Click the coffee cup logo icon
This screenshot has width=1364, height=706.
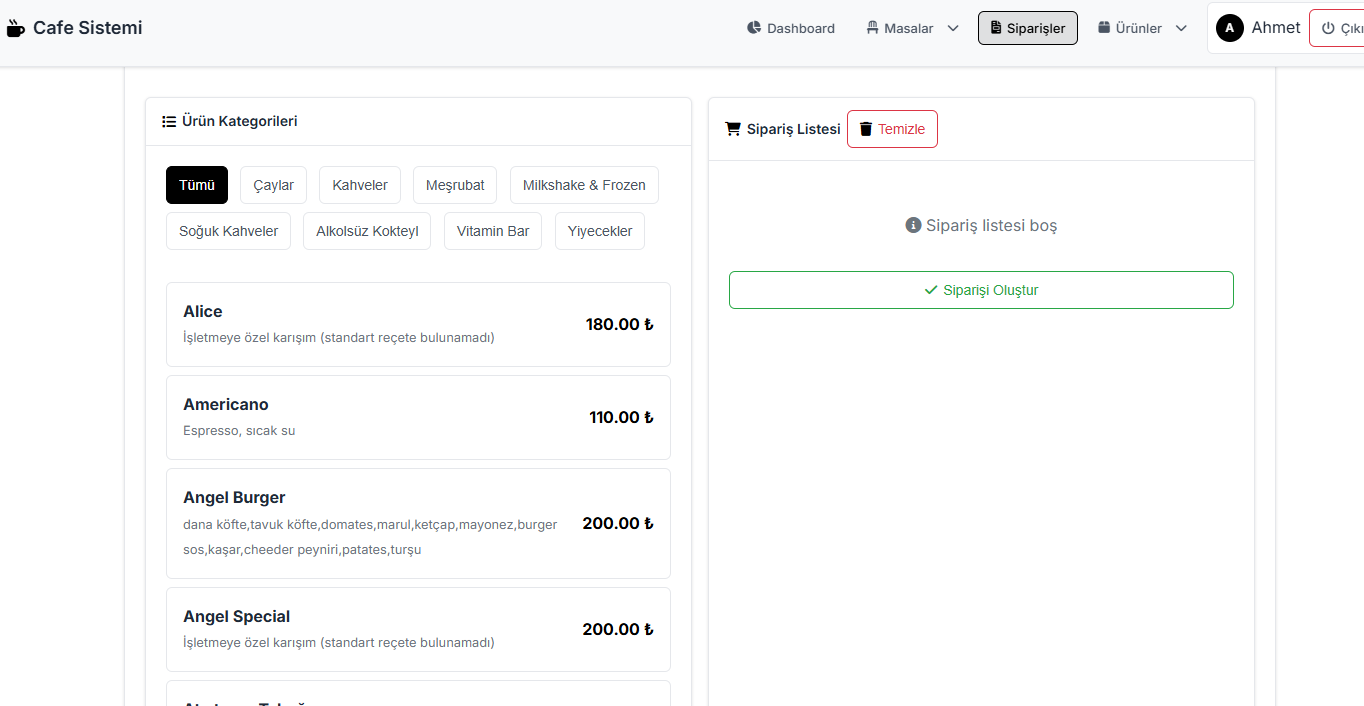pos(15,29)
